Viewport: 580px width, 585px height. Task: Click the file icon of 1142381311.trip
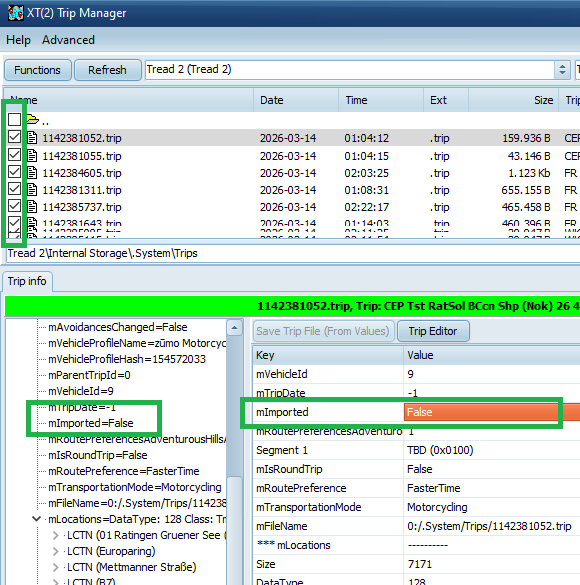tap(32, 190)
